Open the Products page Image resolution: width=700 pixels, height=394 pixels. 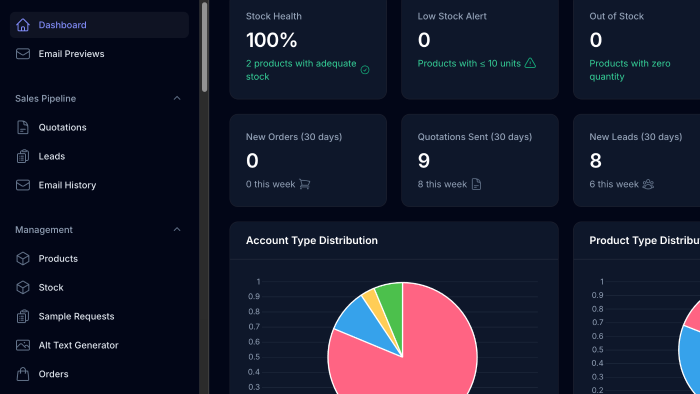click(x=99, y=258)
